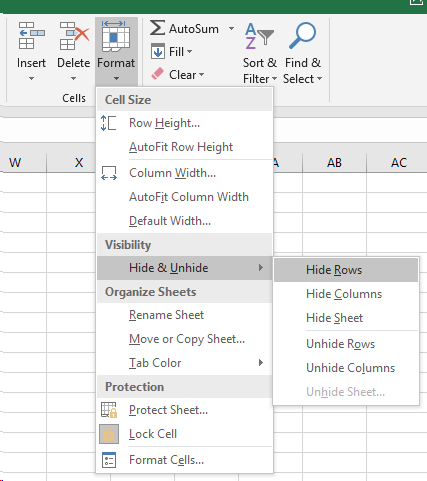Select Unhide Rows in submenu

tap(346, 344)
